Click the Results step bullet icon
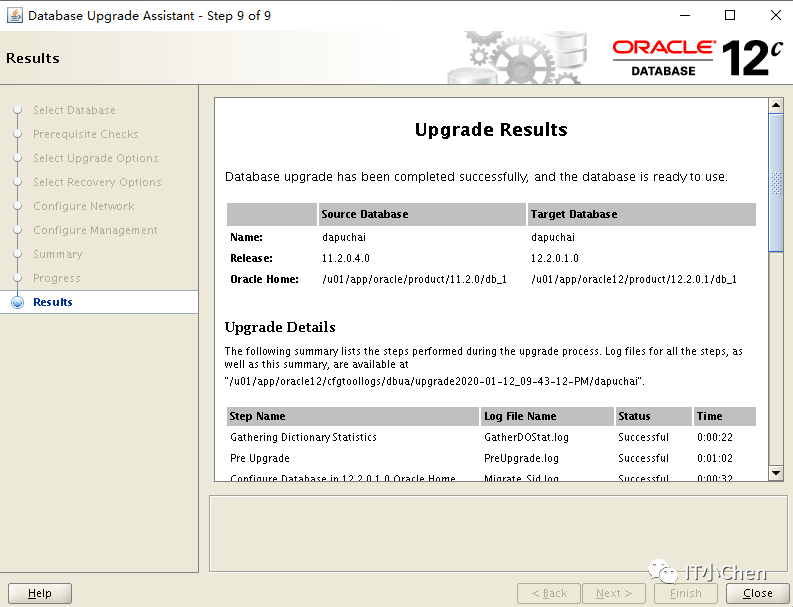This screenshot has height=607, width=793. point(18,302)
